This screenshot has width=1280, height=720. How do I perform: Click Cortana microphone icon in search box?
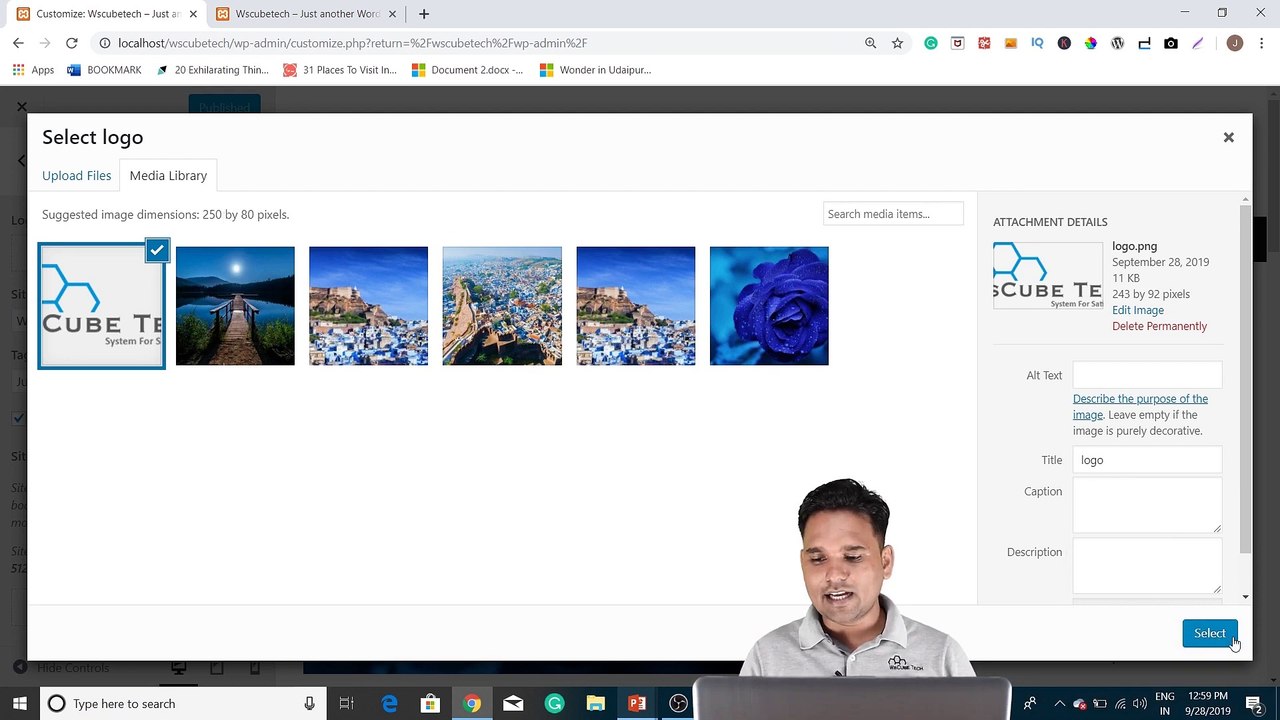(x=309, y=704)
